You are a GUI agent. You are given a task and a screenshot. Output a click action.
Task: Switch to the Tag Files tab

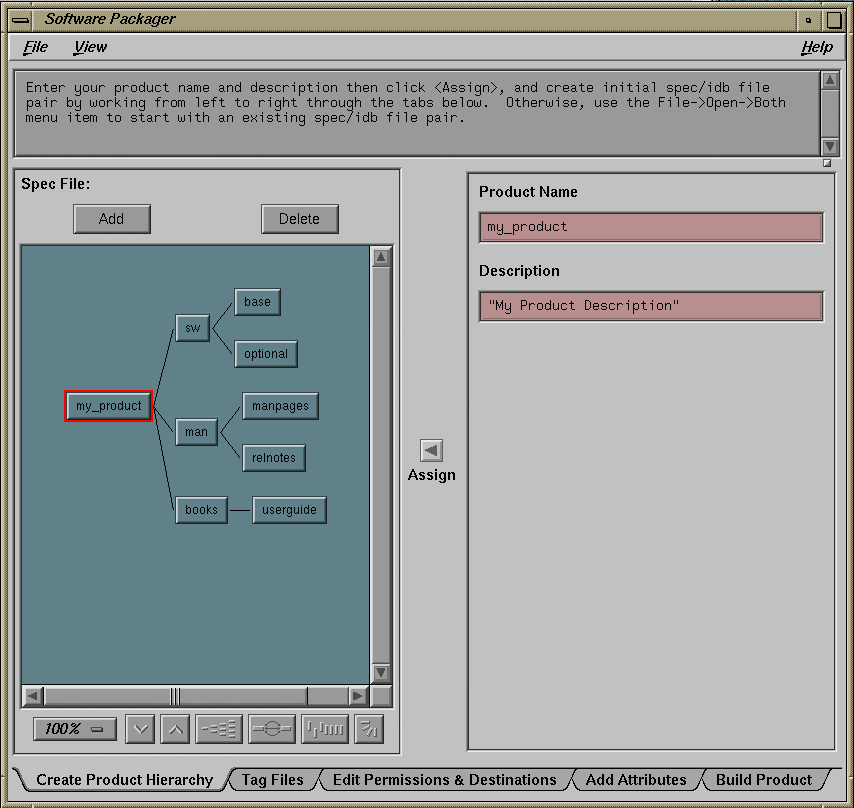273,780
